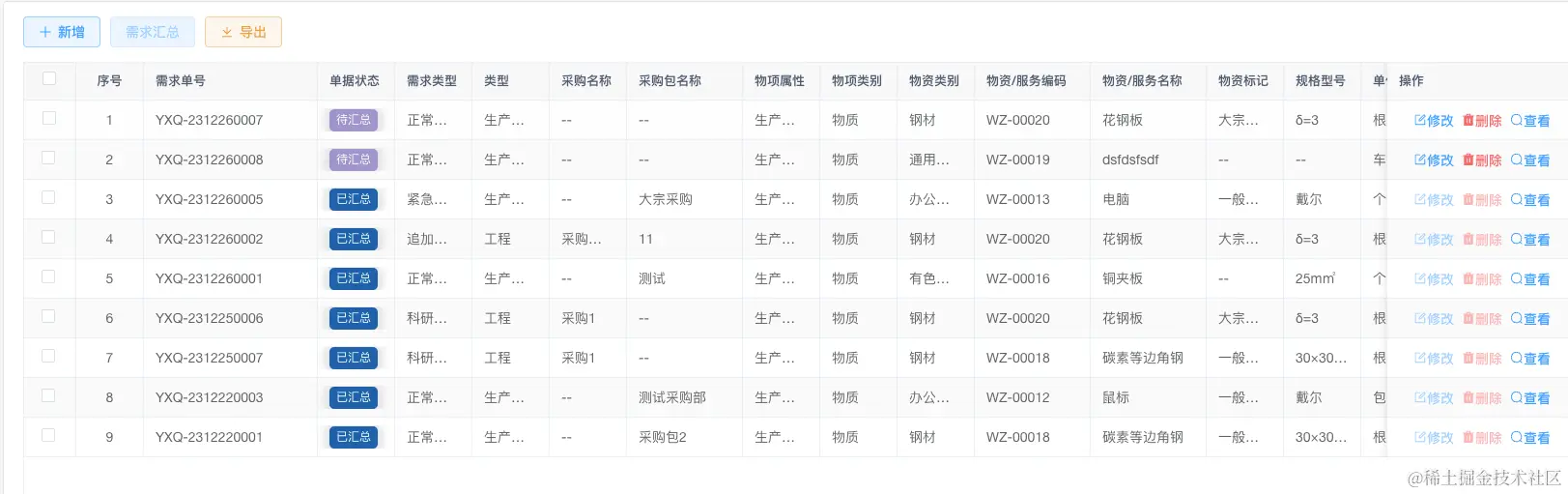The image size is (1568, 494).
Task: Click disabled 删除 icon for YXQ-2312260002
Action: [1482, 240]
